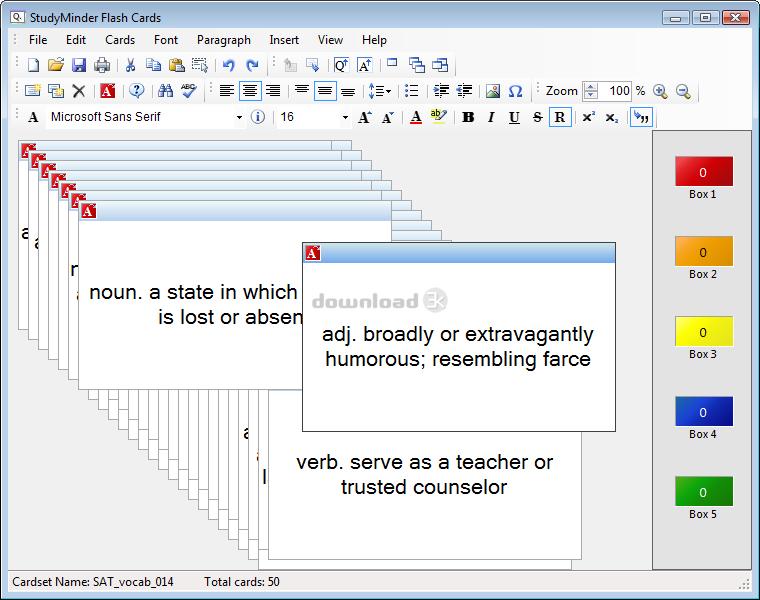Viewport: 760px width, 600px height.
Task: Cut the selected text with scissors icon
Action: (x=130, y=65)
